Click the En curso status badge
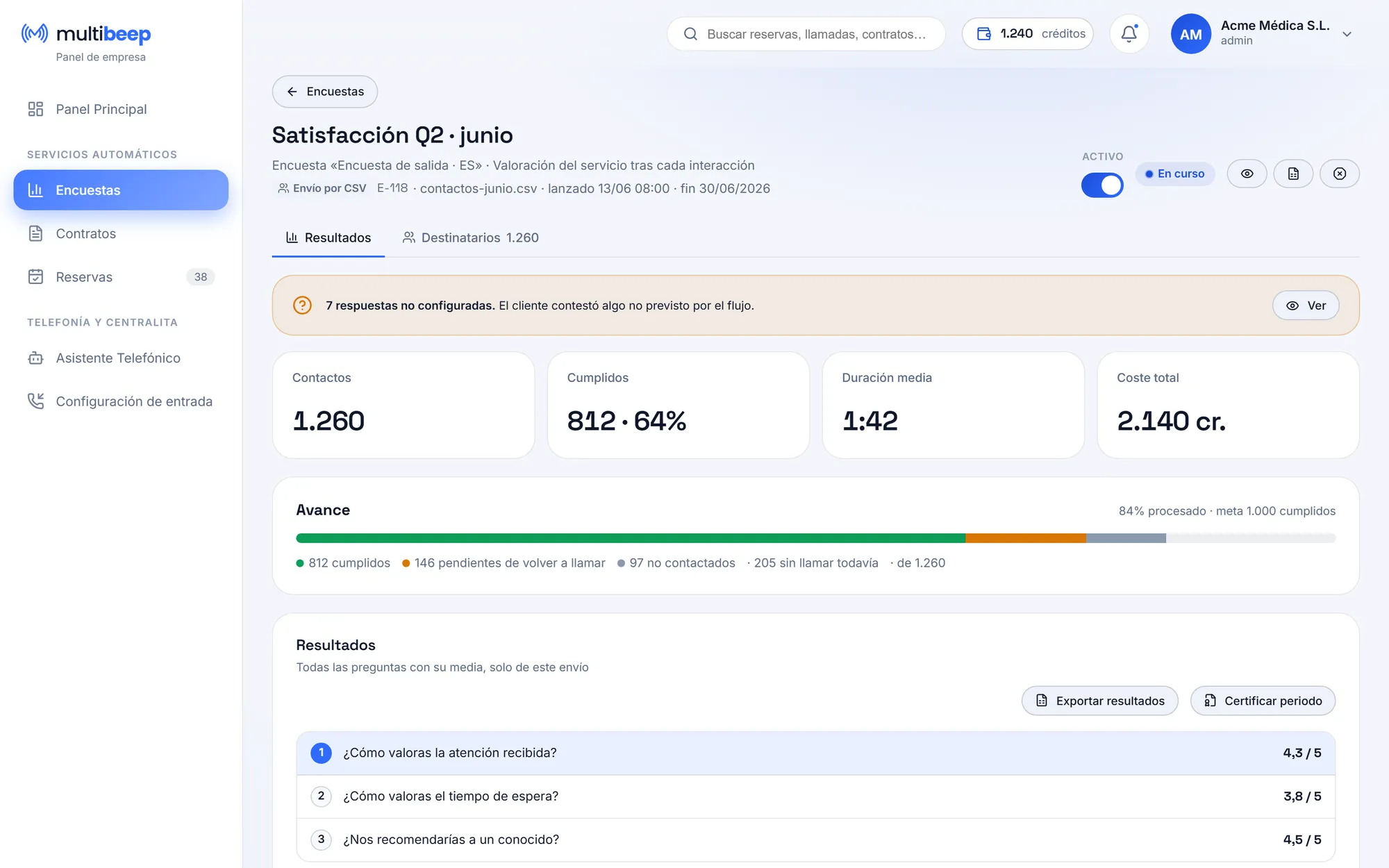The image size is (1389, 868). pyautogui.click(x=1175, y=174)
